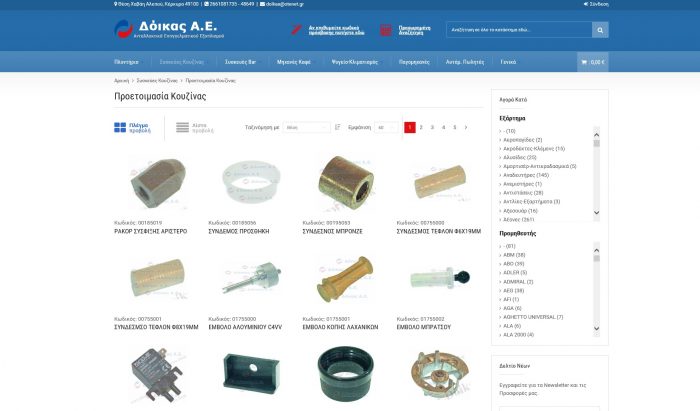The height and width of the screenshot is (411, 700).
Task: Toggle the sort direction icon
Action: [338, 127]
